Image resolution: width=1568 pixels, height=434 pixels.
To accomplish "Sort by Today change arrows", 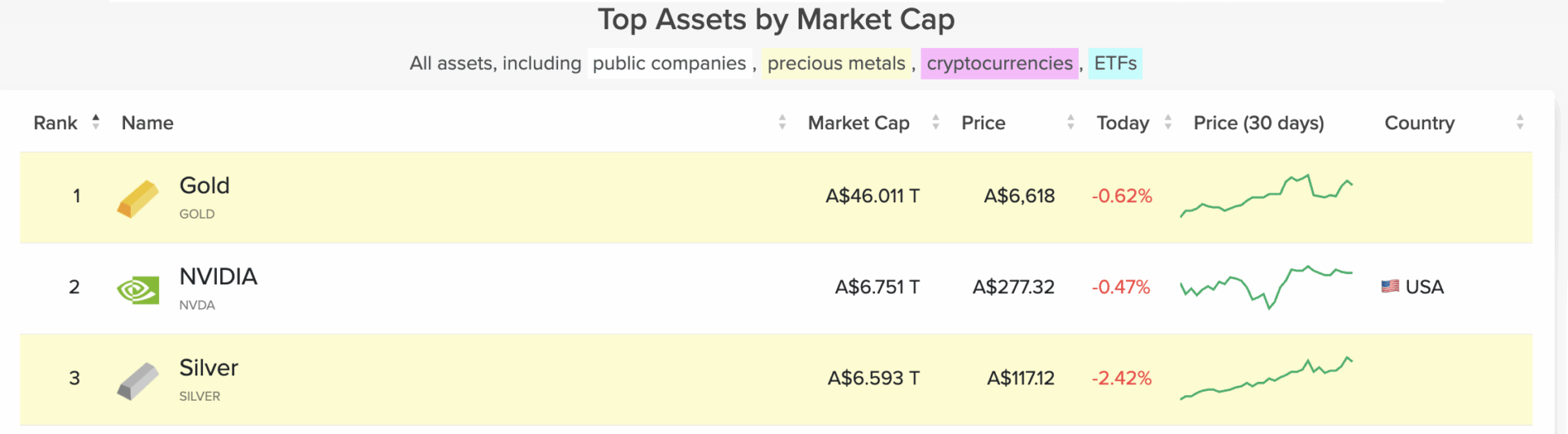I will 1167,122.
